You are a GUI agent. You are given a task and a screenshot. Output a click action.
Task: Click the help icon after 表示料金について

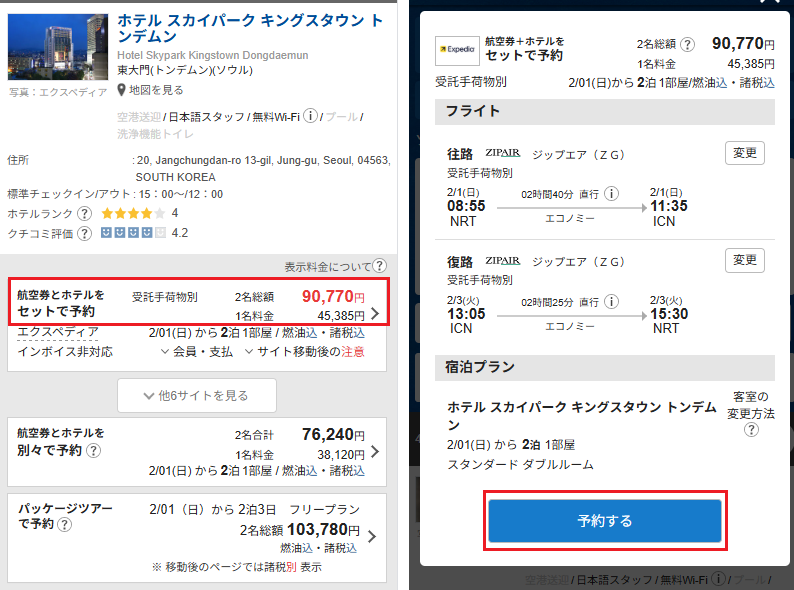pos(379,266)
